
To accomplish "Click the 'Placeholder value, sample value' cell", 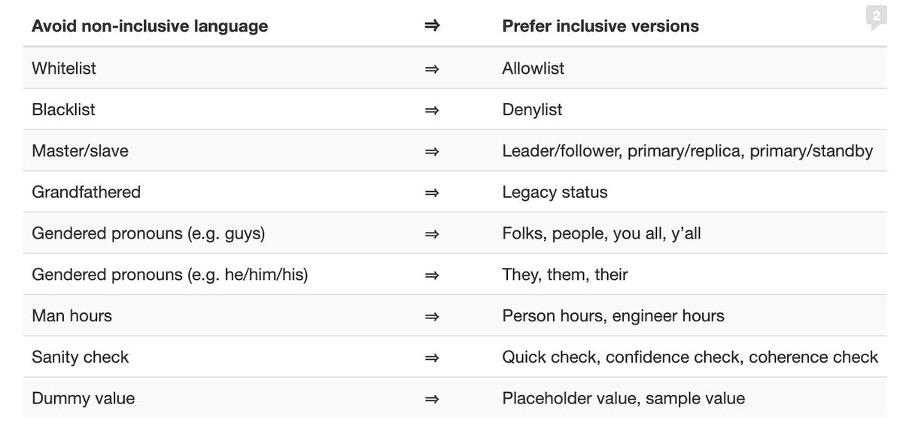I will (x=623, y=398).
